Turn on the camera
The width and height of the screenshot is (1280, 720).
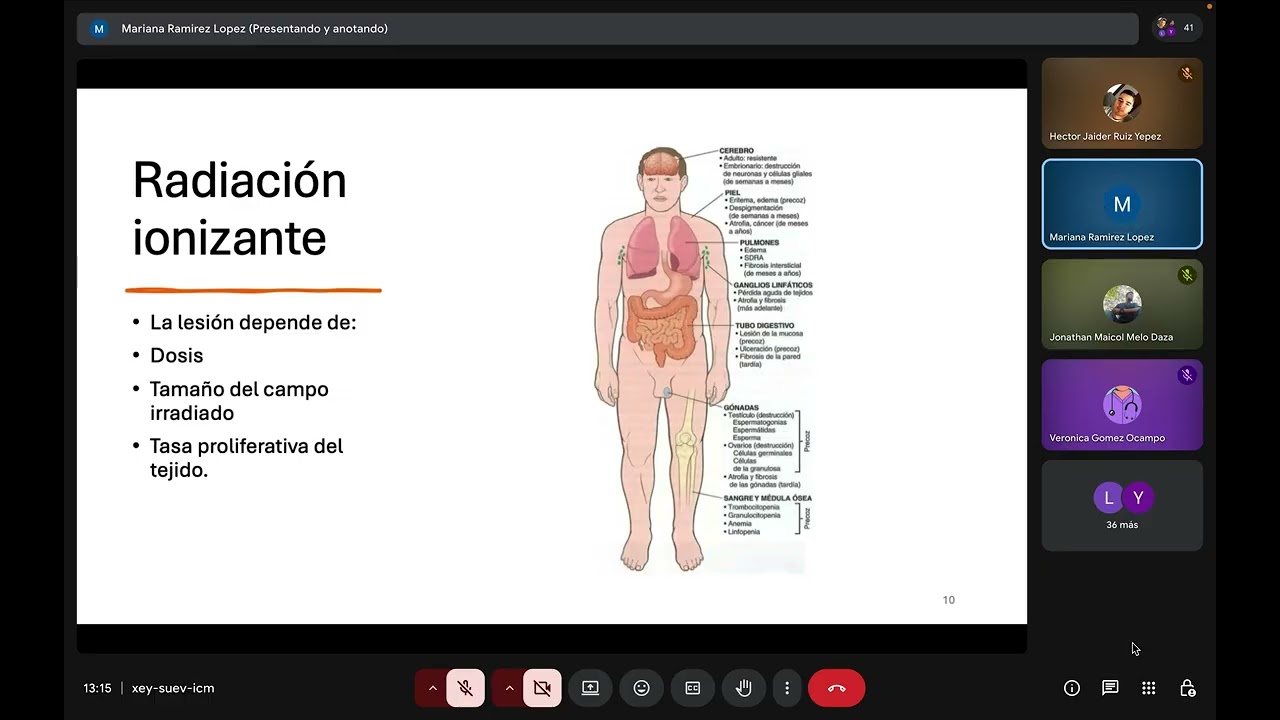(542, 688)
